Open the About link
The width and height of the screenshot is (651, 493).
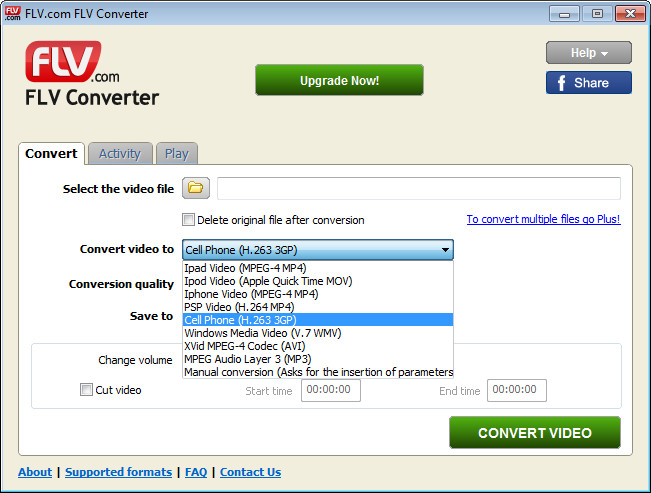[35, 472]
